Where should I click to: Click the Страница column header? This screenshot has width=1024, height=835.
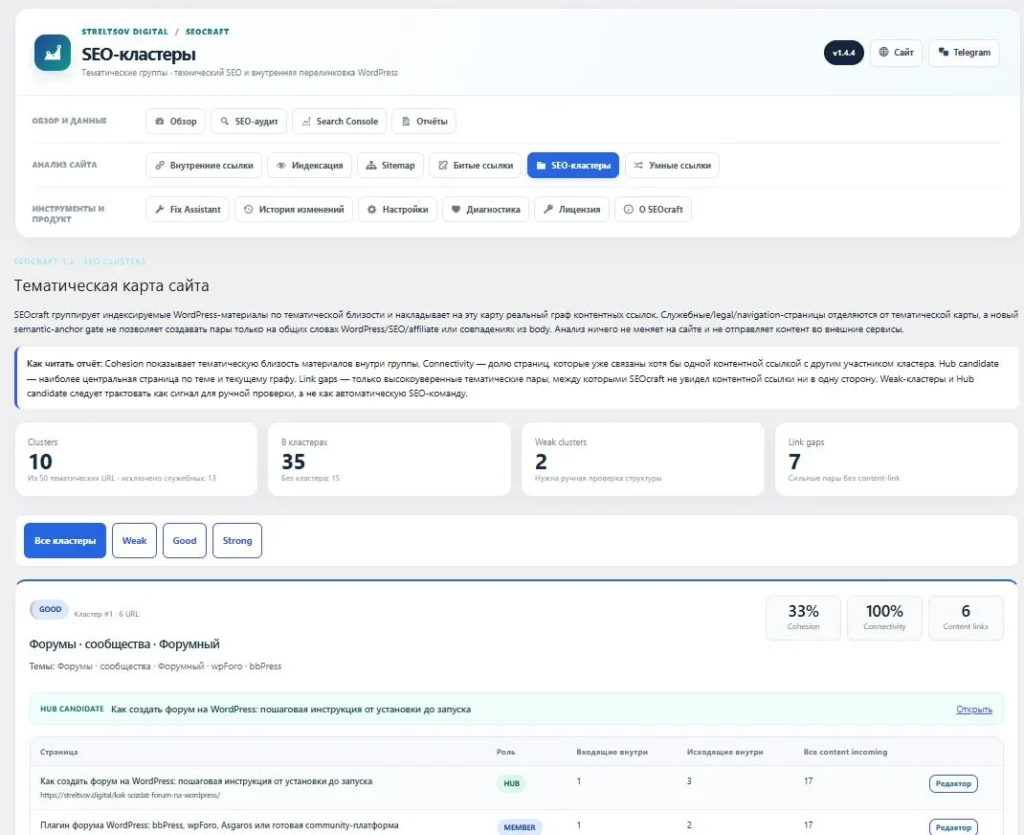(x=59, y=752)
